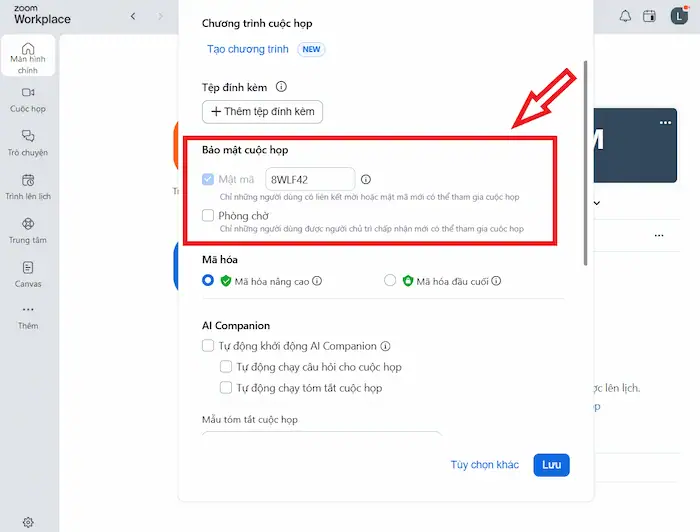
Task: Click the AI Companion heading
Action: [236, 325]
